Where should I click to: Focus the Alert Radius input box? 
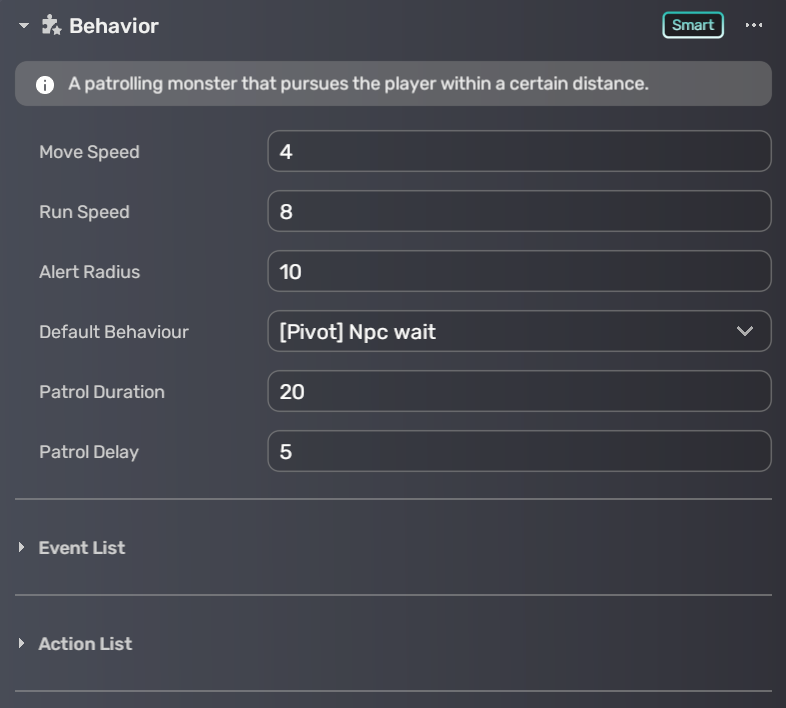[x=519, y=272]
